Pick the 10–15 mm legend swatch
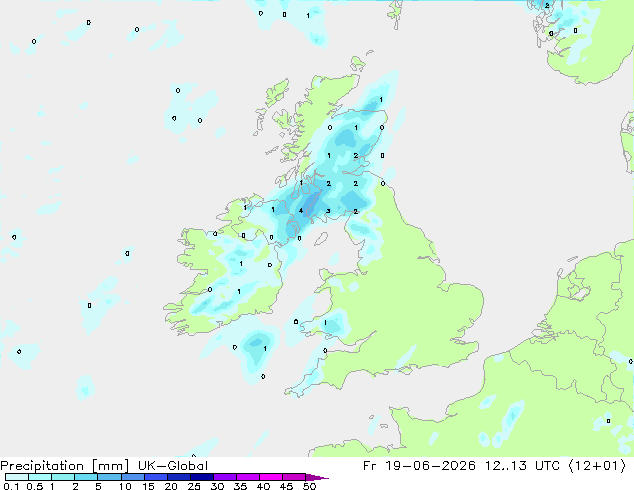Image resolution: width=634 pixels, height=490 pixels. tap(132, 477)
